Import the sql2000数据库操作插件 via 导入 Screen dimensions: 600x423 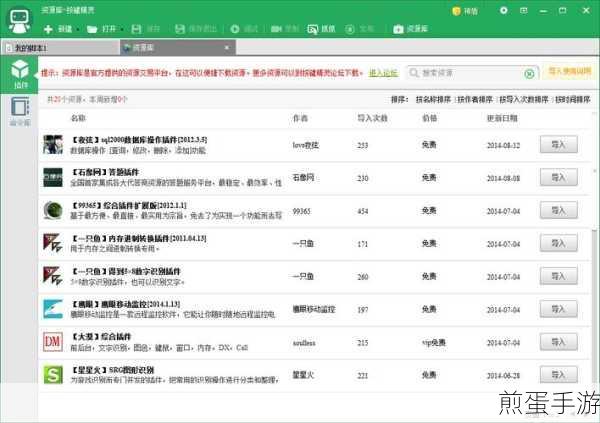click(559, 145)
